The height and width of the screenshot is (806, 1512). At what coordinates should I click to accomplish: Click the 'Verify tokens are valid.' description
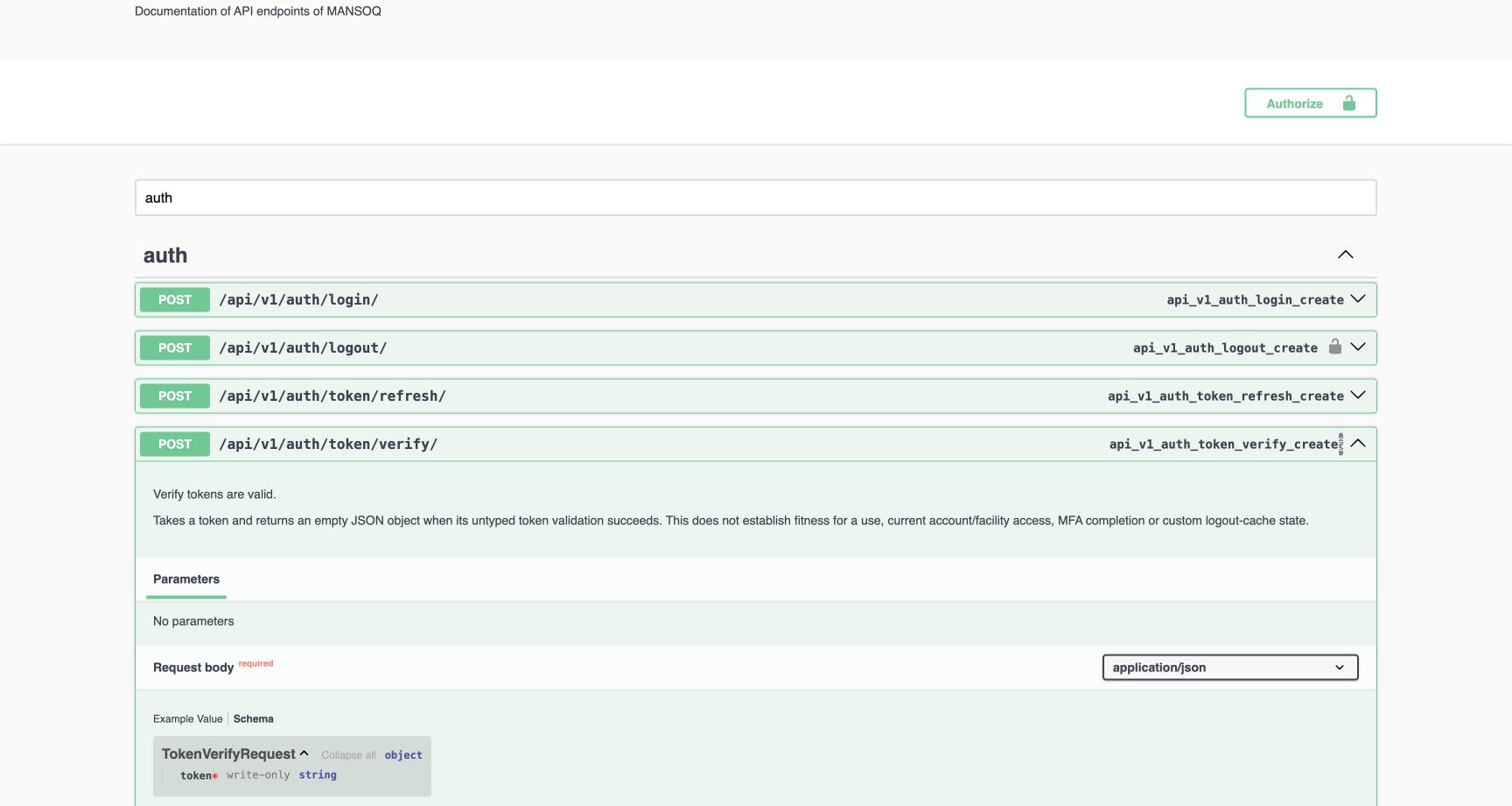click(x=214, y=494)
